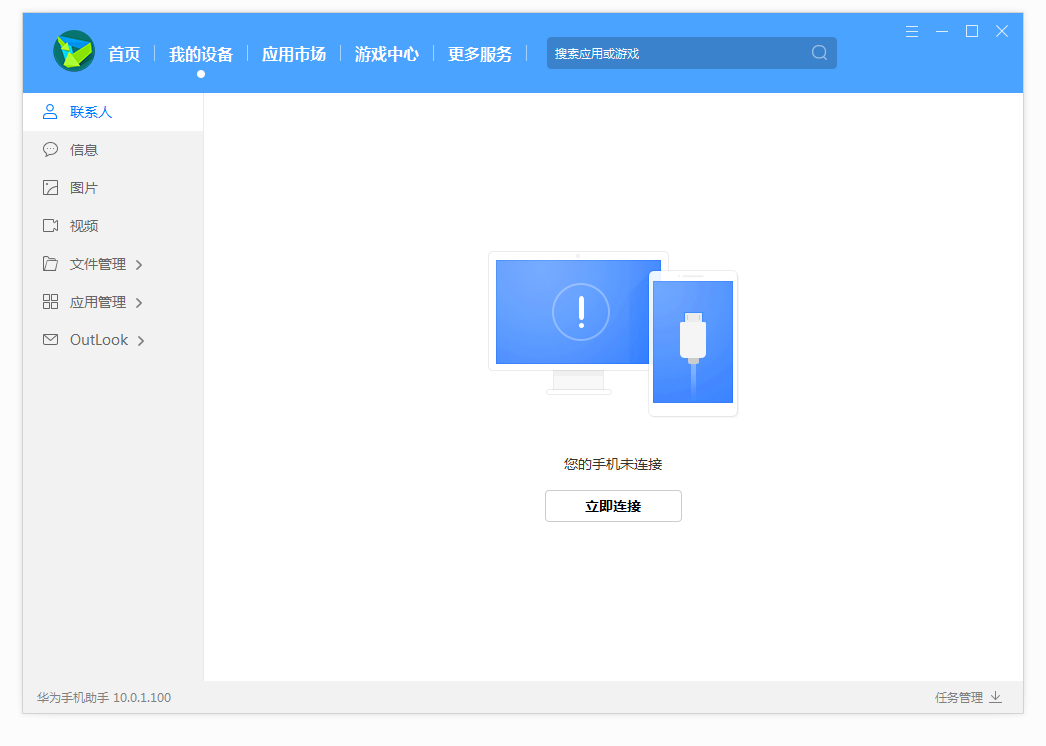Select the 文件管理 file manager folder icon

50,263
